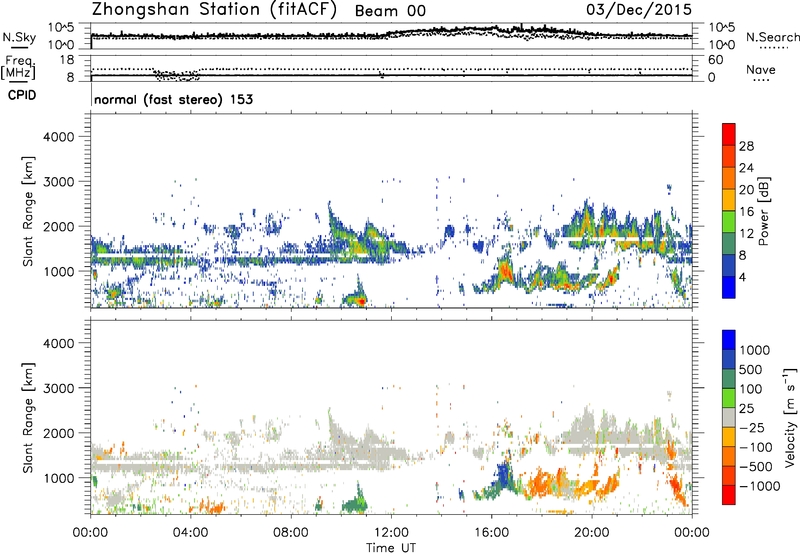Select the "16:00" time tick label
Screen dimensions: 800x554
[x=491, y=533]
